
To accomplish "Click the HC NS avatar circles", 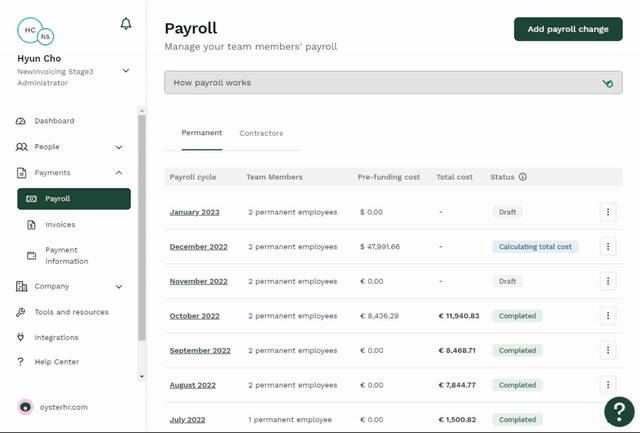I will tap(35, 31).
